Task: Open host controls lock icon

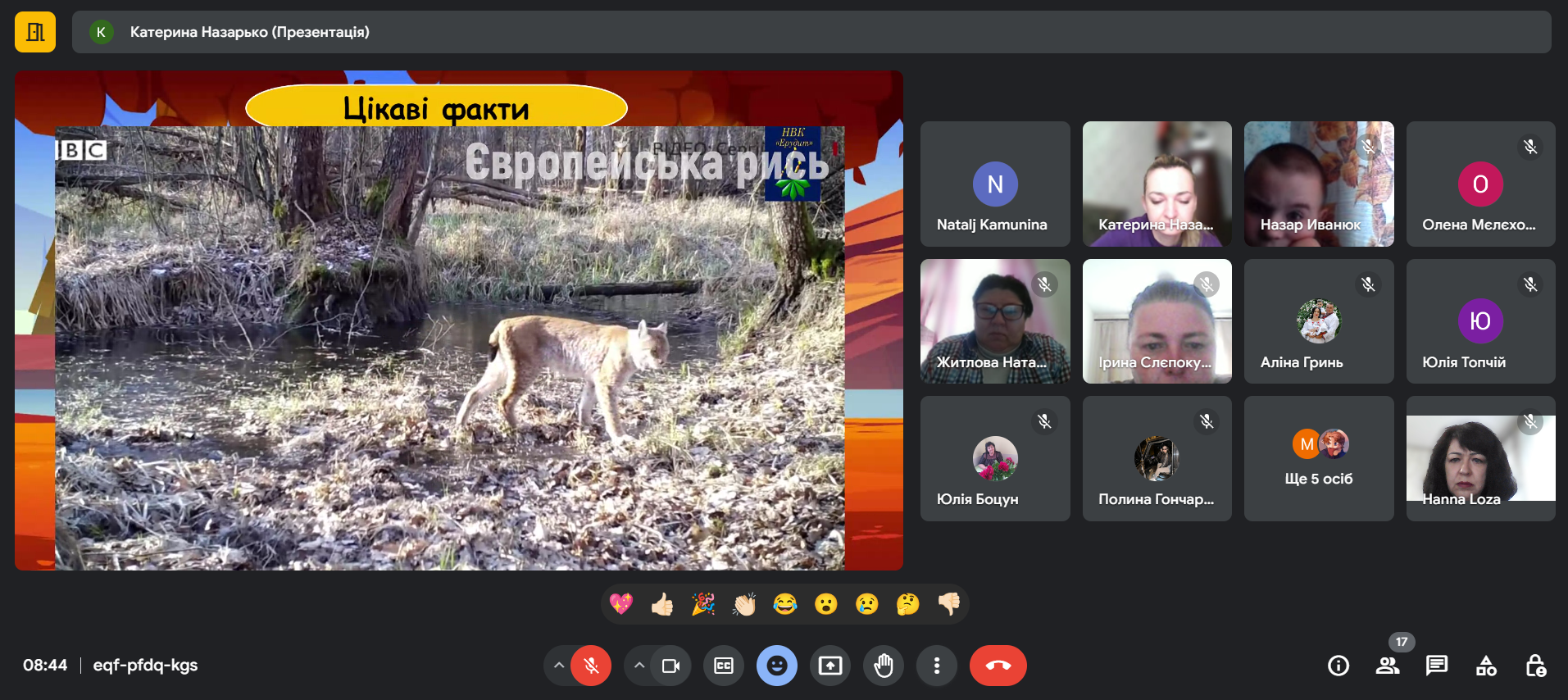Action: pyautogui.click(x=1535, y=666)
